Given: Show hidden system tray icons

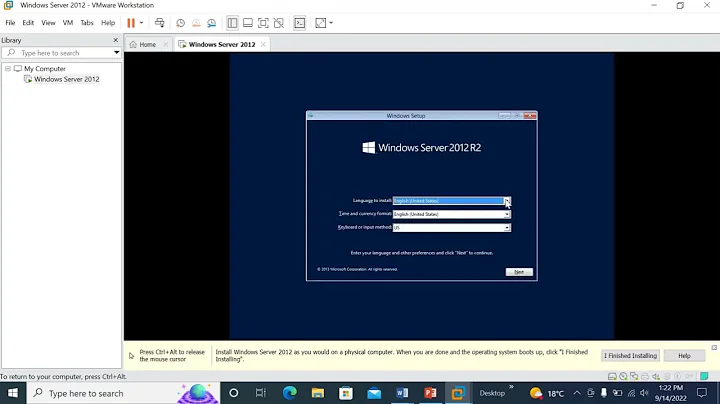Looking at the screenshot, I should (x=577, y=393).
